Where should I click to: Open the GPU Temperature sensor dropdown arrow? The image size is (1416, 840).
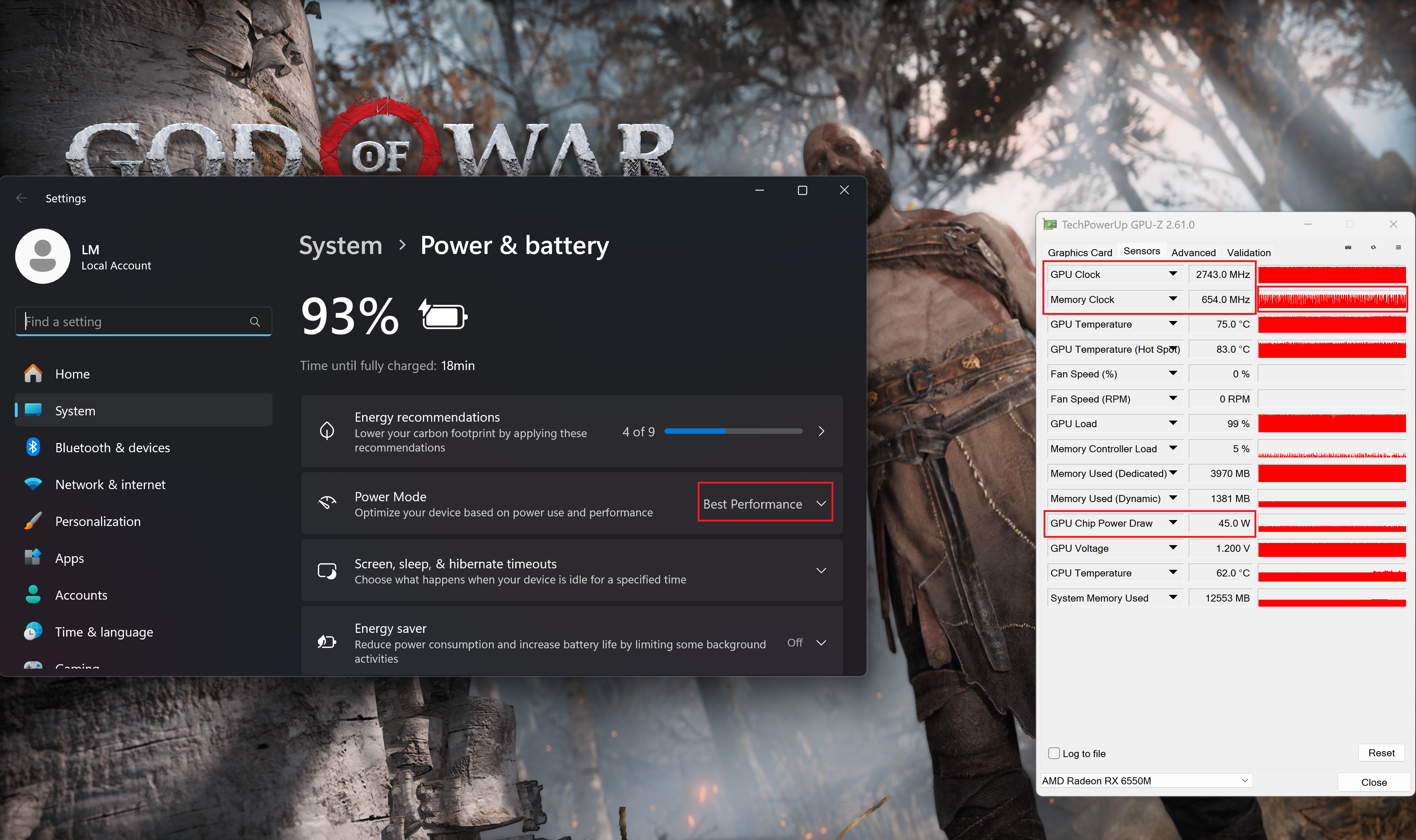click(x=1173, y=324)
